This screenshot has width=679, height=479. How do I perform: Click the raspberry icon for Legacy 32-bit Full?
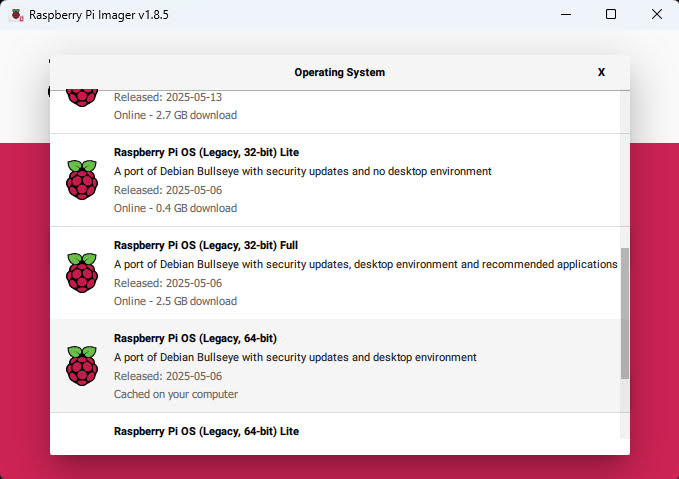pos(82,273)
